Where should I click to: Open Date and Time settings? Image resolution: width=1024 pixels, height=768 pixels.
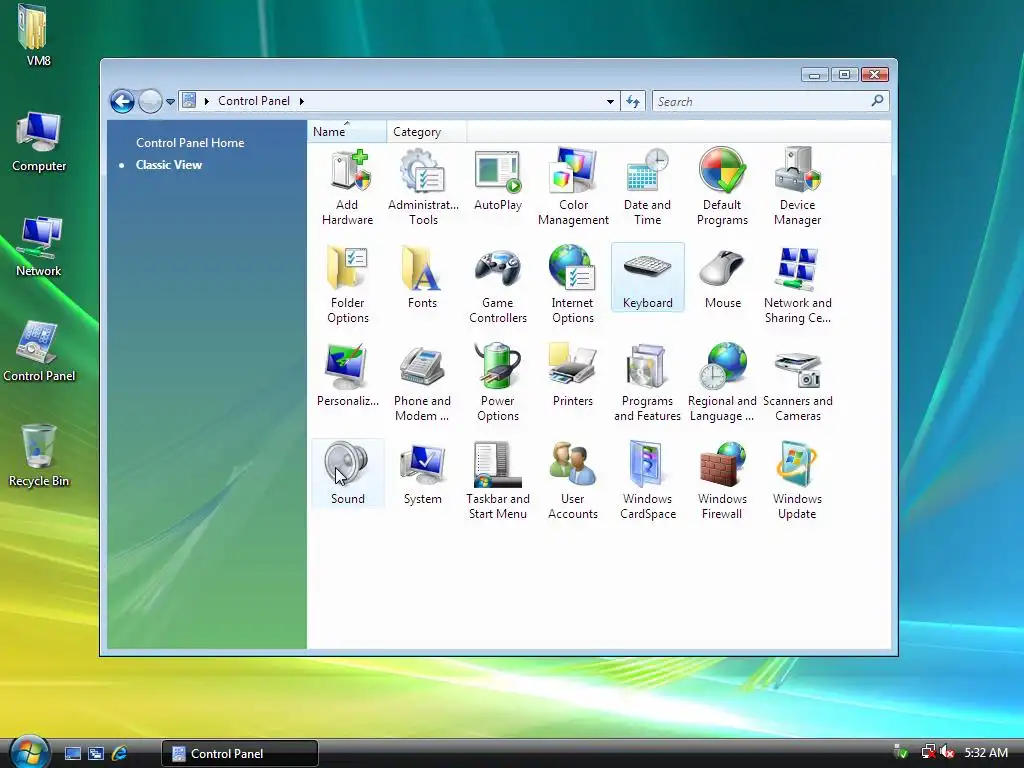(x=647, y=187)
